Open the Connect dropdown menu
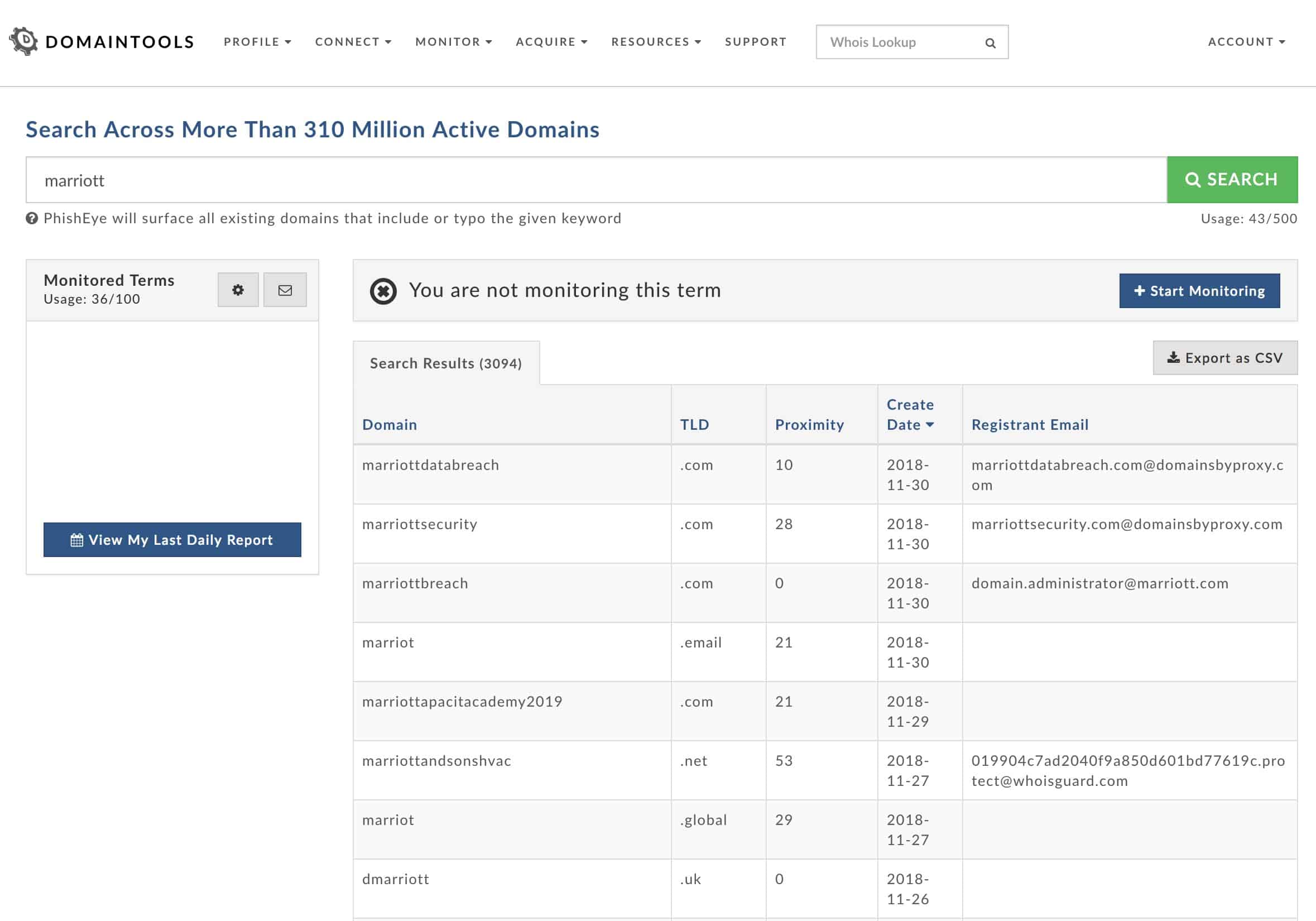 (353, 42)
